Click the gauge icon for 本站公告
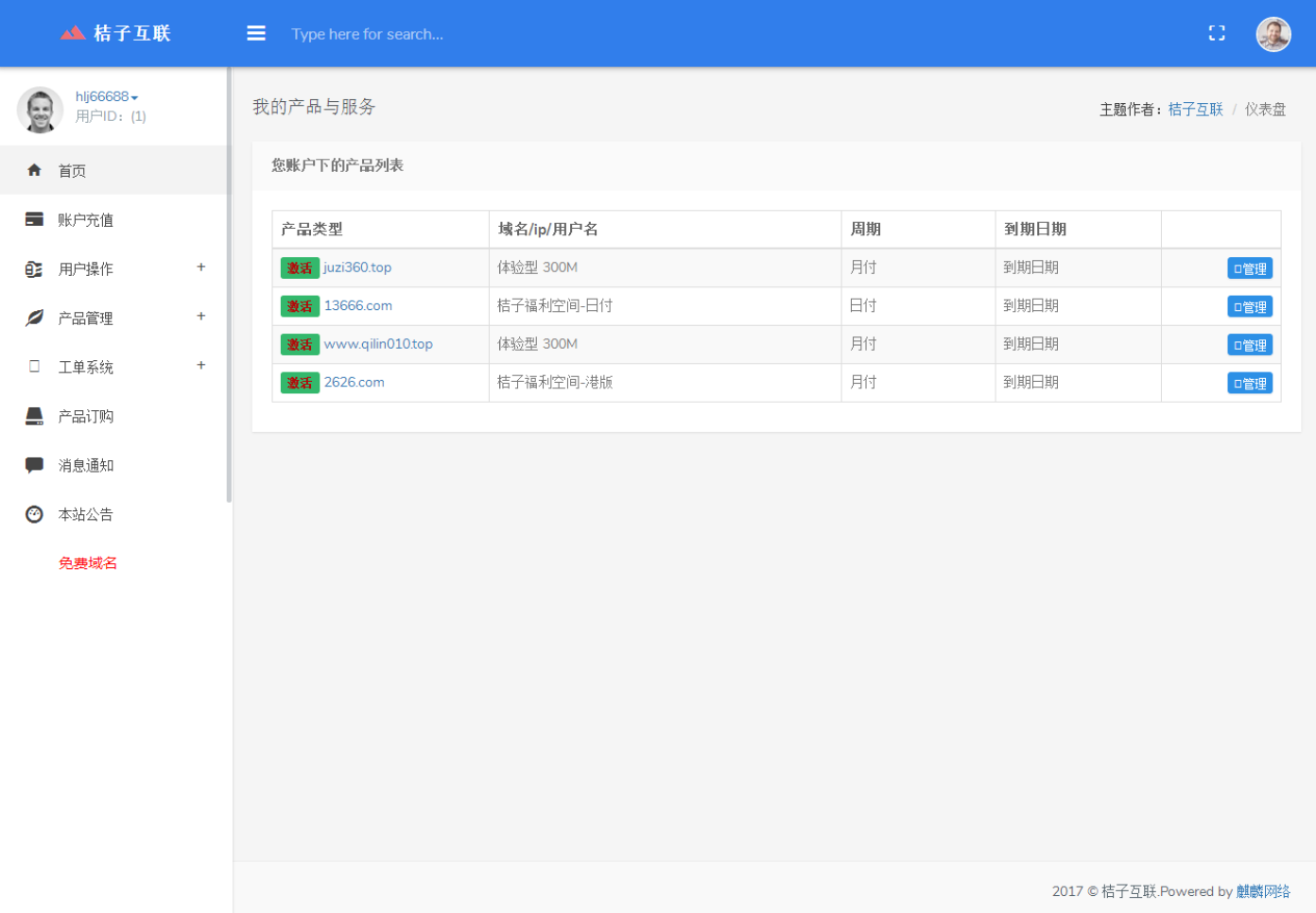The image size is (1316, 913). click(x=35, y=514)
